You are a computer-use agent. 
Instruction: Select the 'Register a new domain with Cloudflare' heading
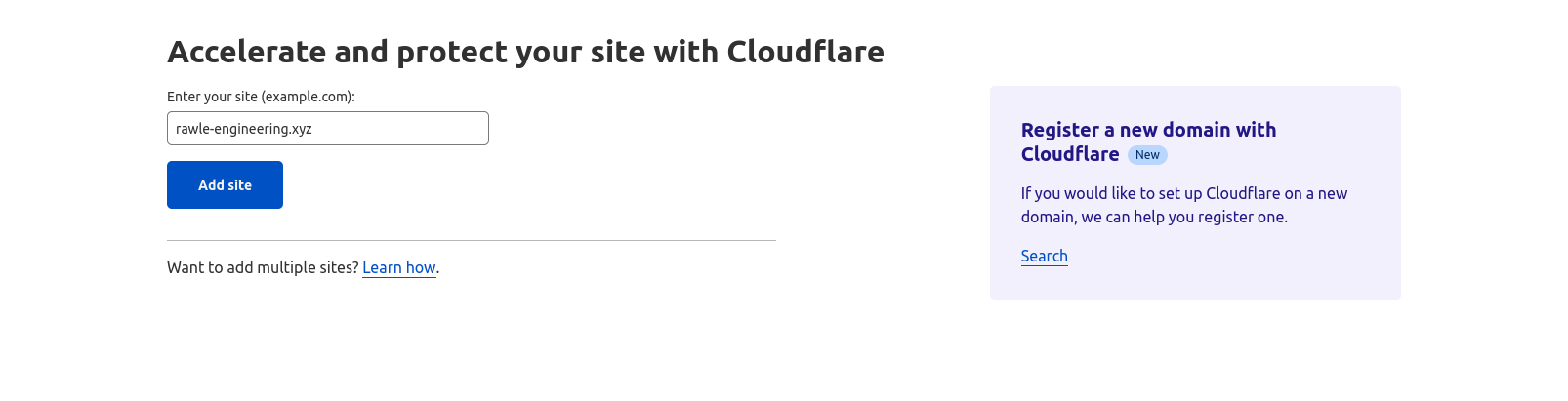coord(1148,141)
